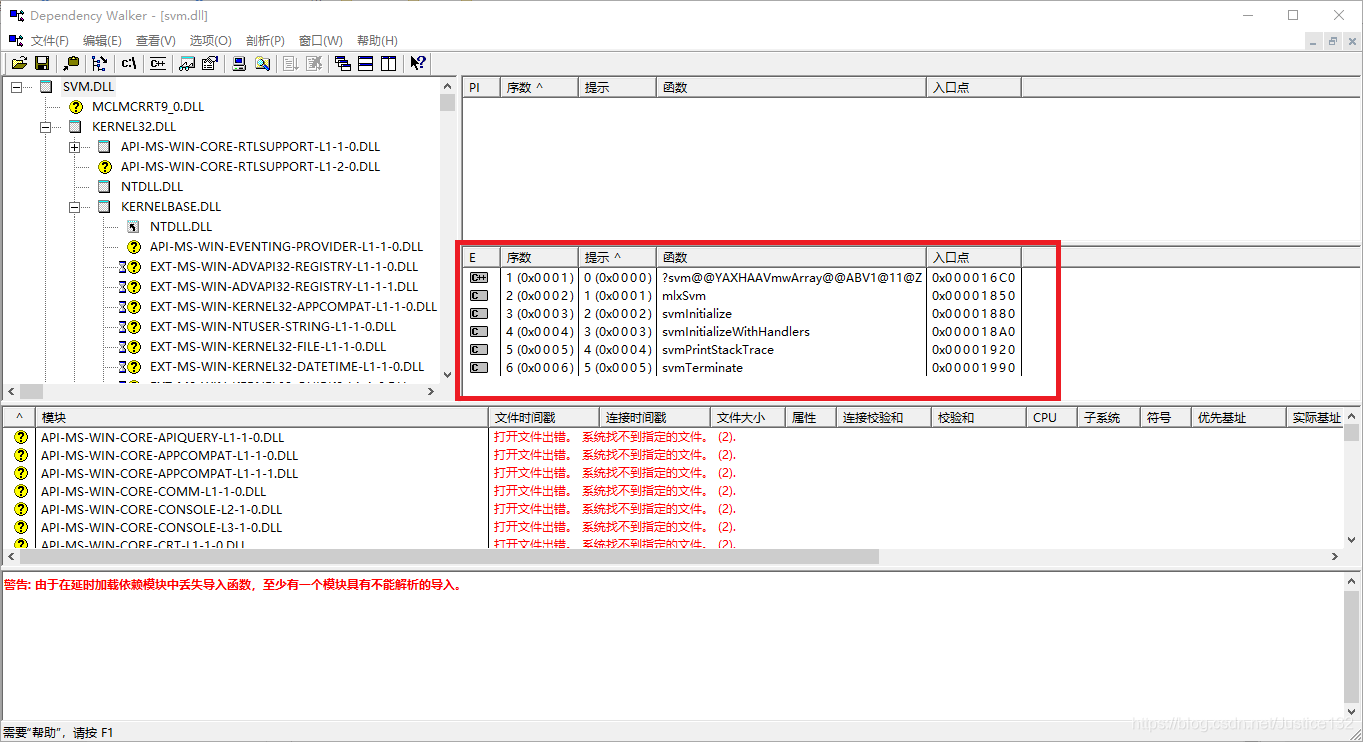Click the view module in external viewer icon
The height and width of the screenshot is (742, 1363).
(187, 63)
